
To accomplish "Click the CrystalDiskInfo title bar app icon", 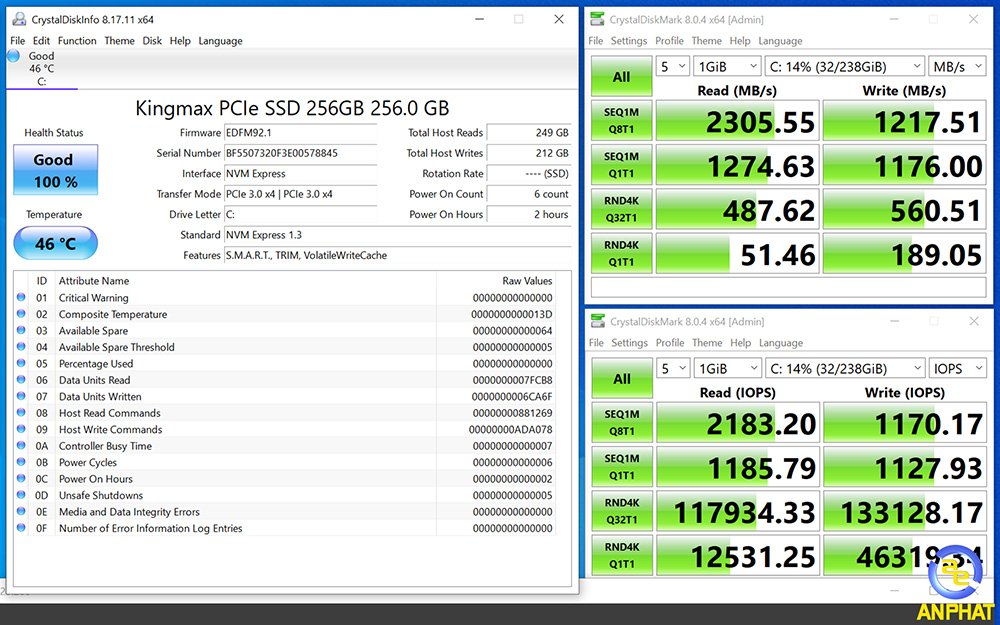I will click(19, 19).
